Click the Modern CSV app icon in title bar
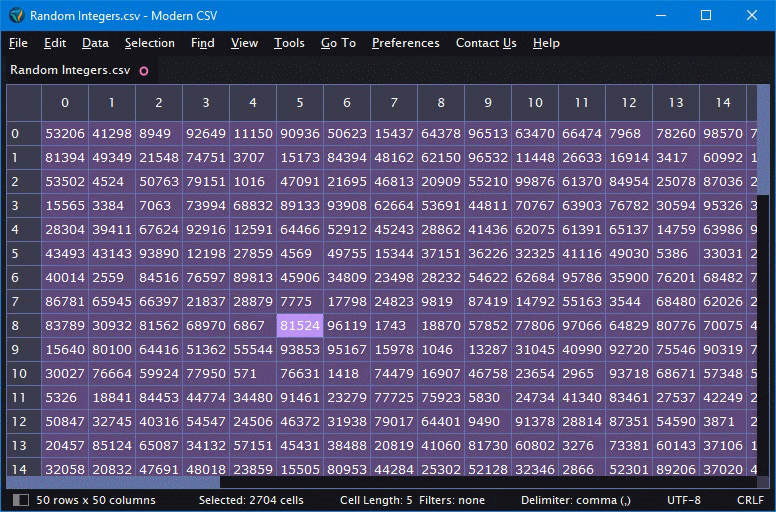Viewport: 776px width, 512px height. click(x=16, y=15)
